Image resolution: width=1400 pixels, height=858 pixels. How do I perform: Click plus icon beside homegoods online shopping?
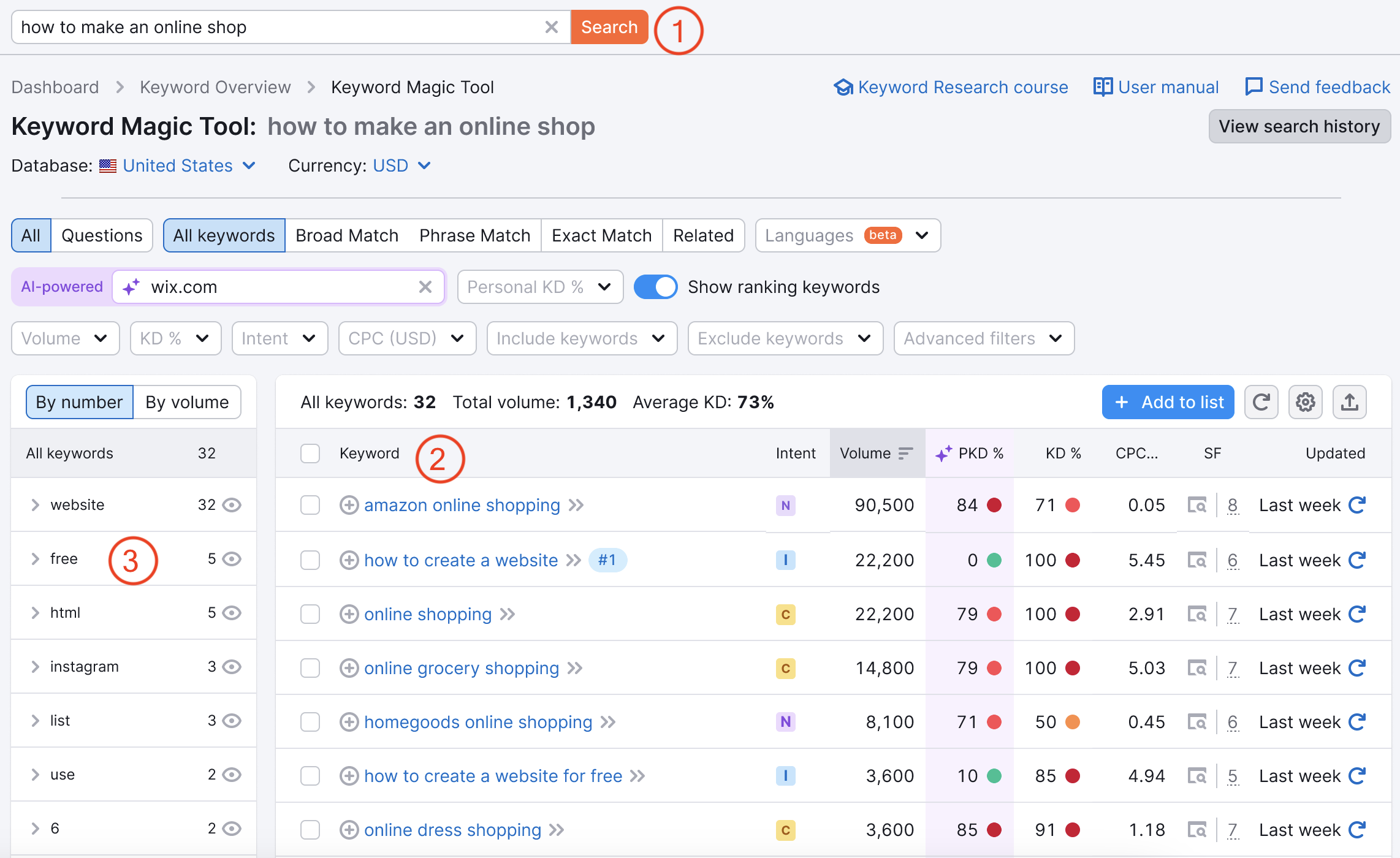(349, 722)
